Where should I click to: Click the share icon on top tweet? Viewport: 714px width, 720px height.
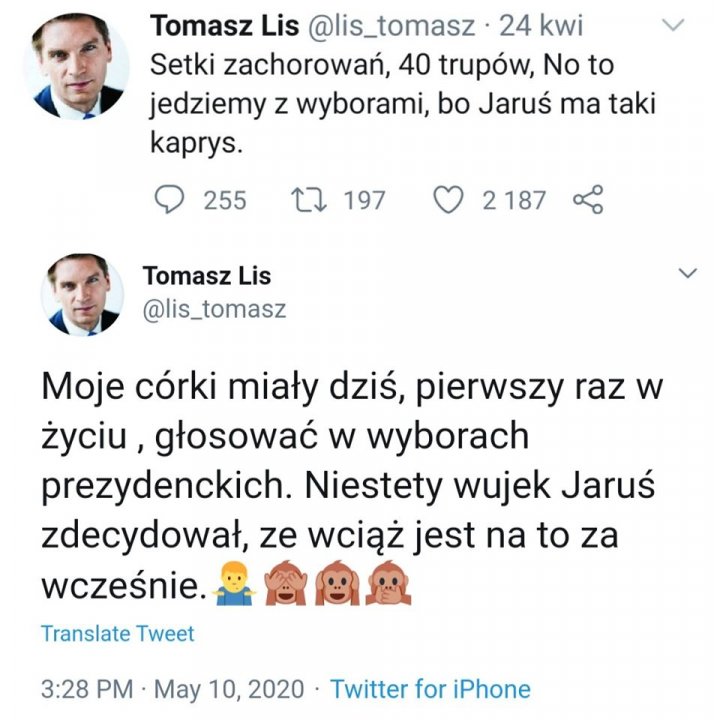588,200
